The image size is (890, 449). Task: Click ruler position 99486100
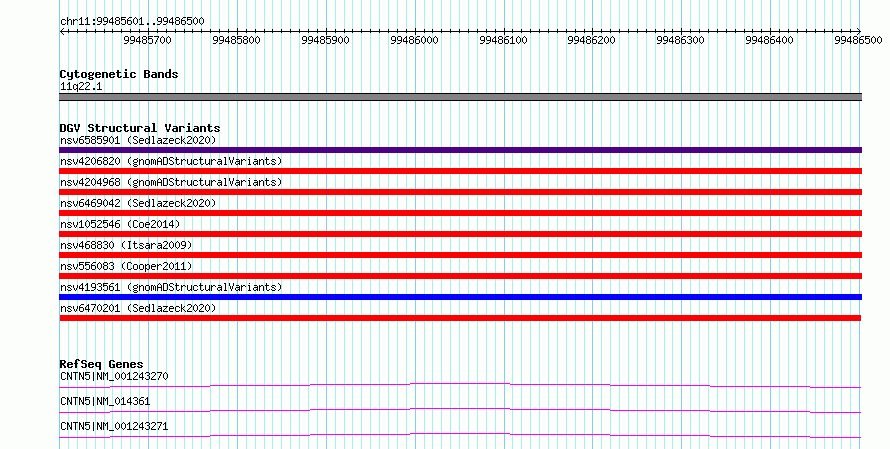[x=503, y=40]
